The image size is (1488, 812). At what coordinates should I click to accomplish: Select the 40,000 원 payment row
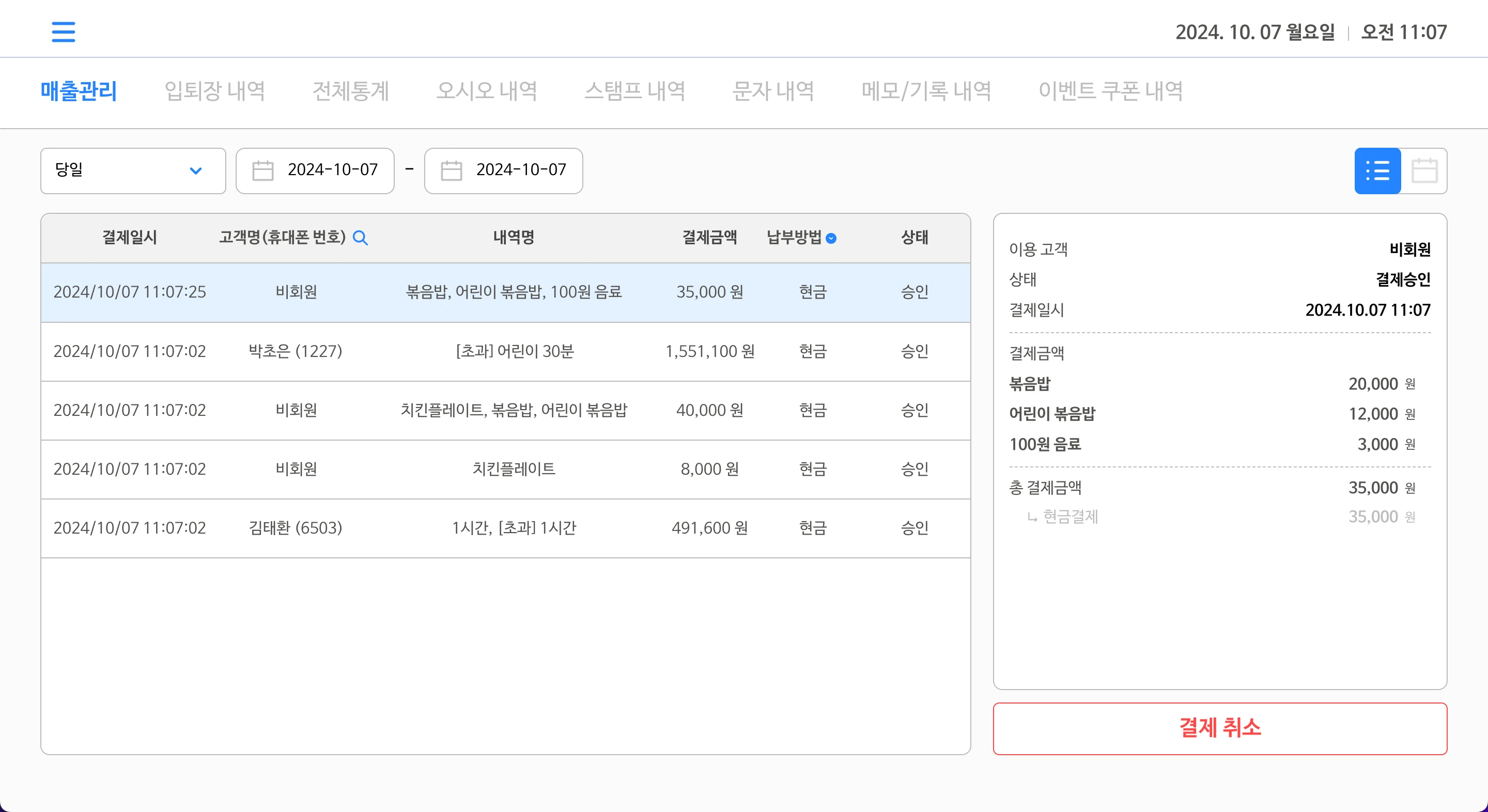(x=505, y=410)
